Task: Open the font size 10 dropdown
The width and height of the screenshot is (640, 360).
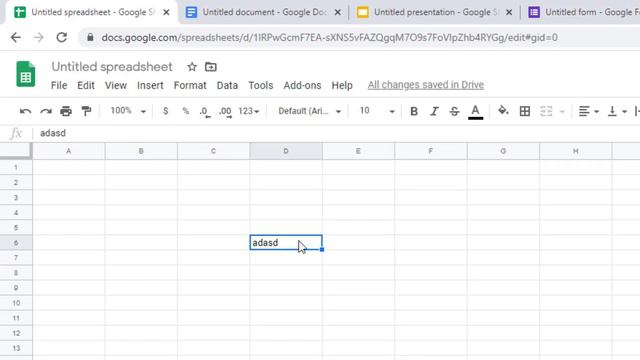Action: click(x=377, y=111)
